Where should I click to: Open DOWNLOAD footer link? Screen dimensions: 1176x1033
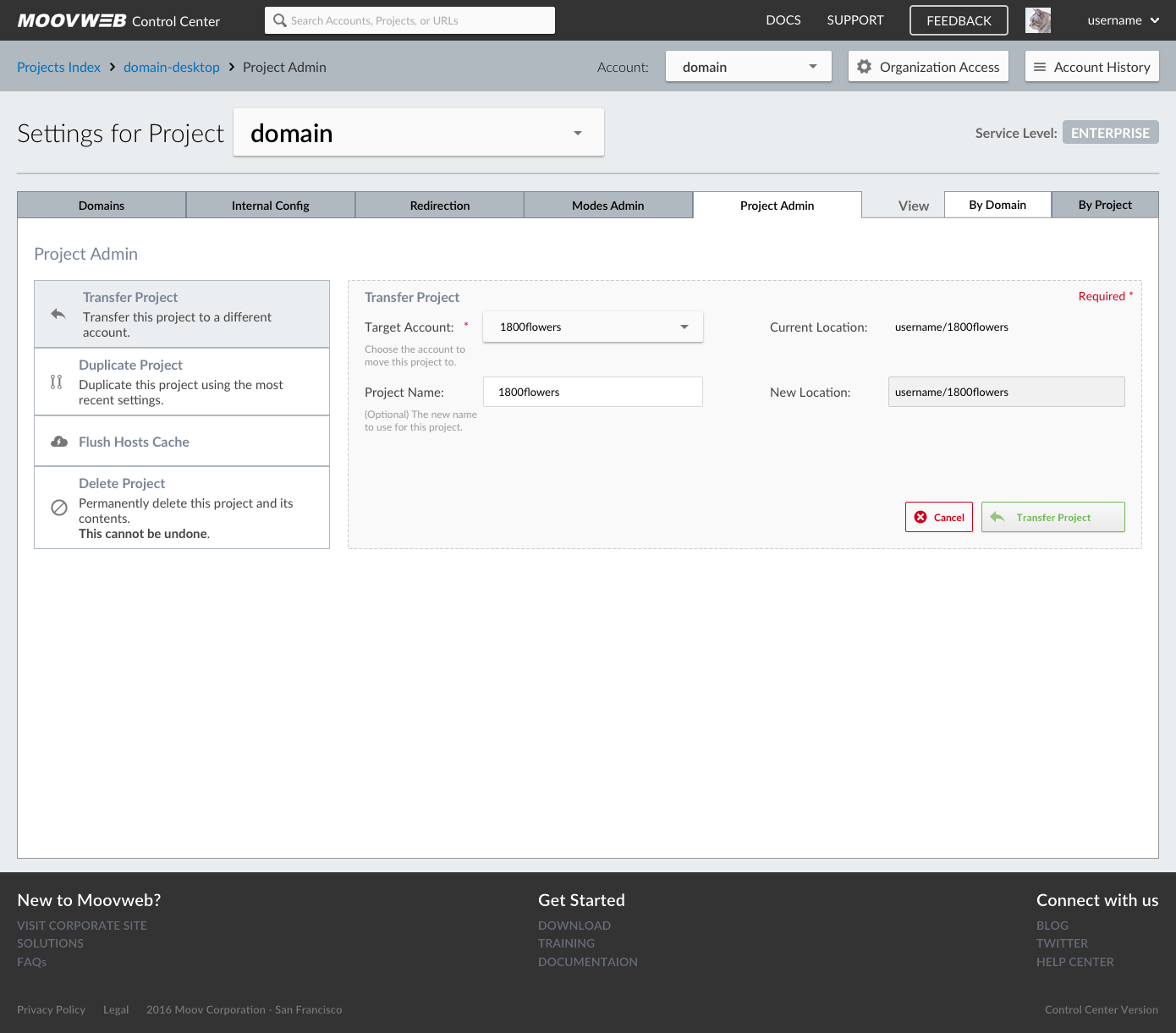click(574, 926)
